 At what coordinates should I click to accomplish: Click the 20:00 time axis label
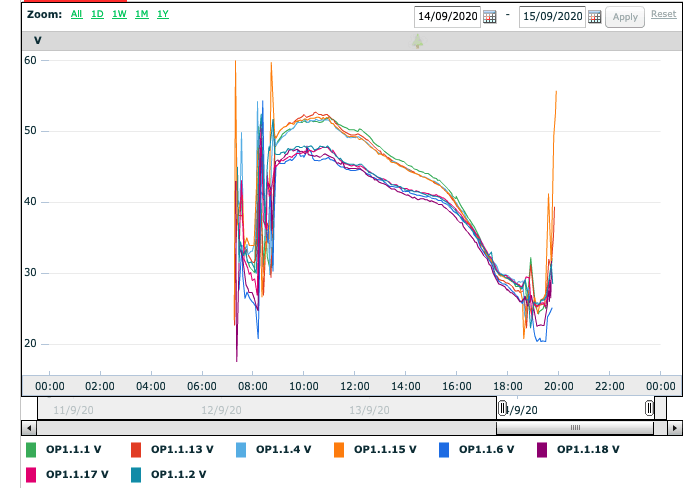pos(558,386)
